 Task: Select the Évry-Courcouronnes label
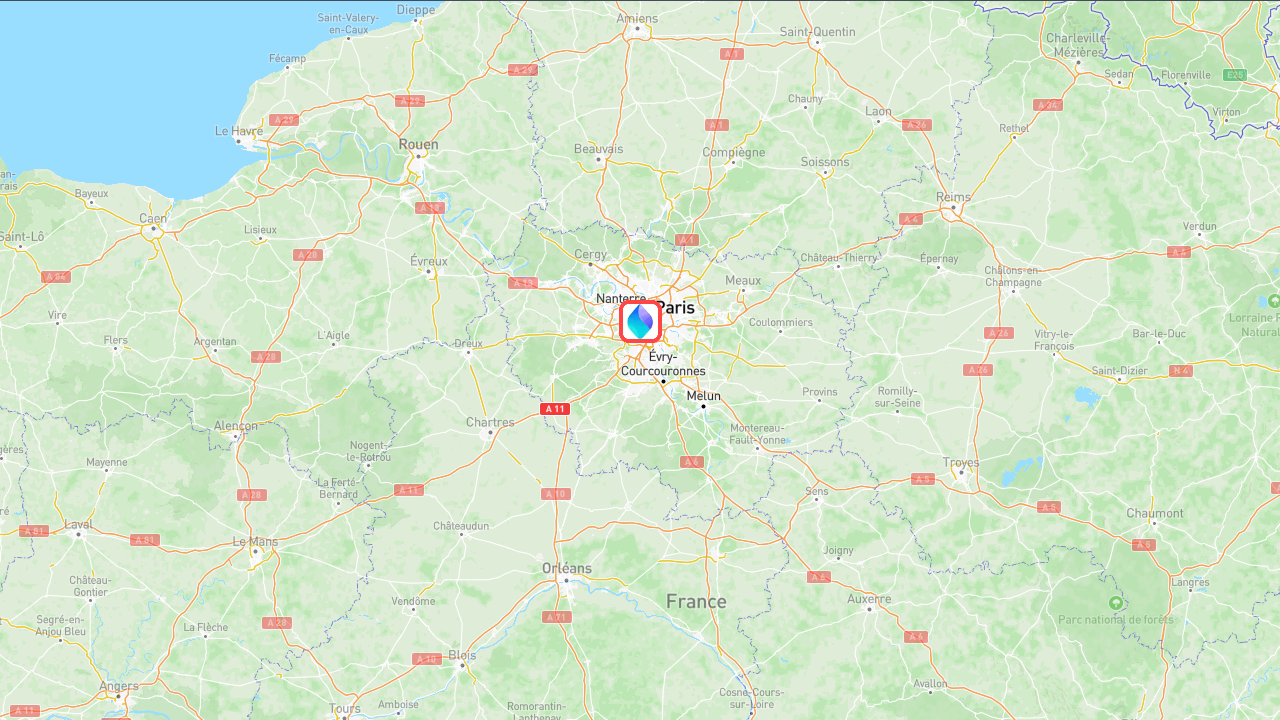click(663, 364)
